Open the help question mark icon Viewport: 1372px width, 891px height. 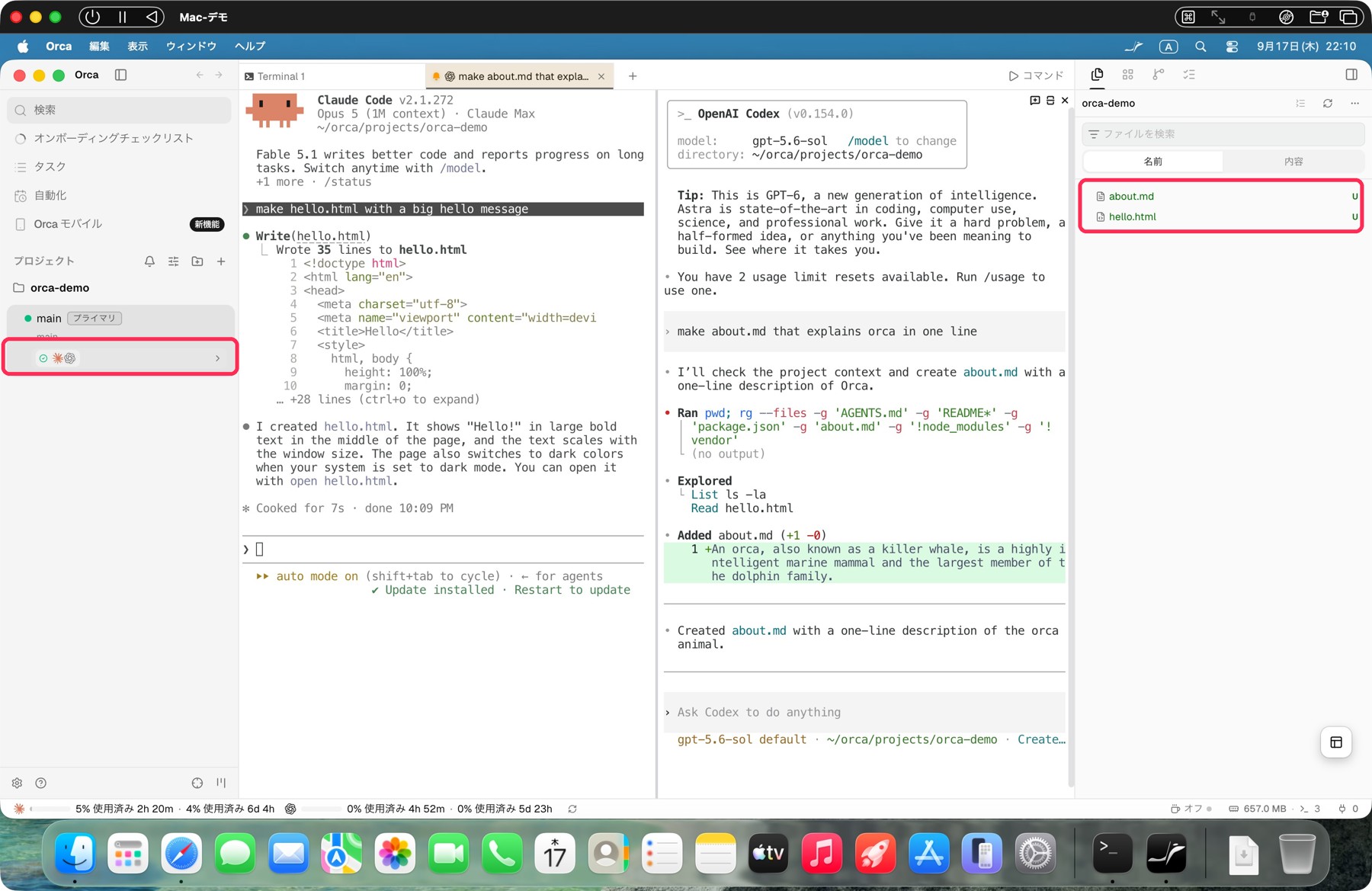tap(41, 783)
